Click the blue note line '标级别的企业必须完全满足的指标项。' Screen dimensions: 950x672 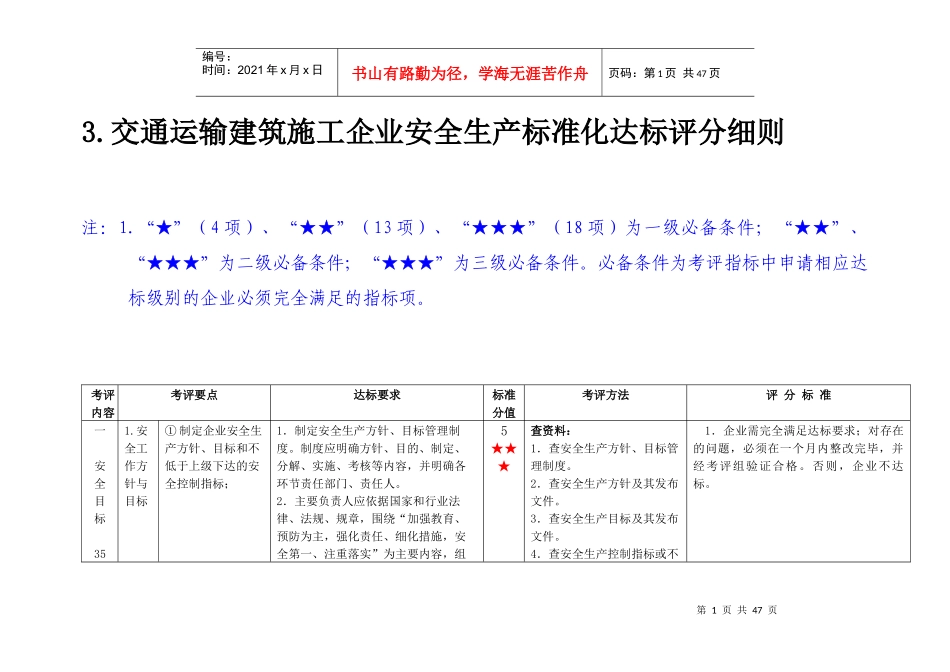277,298
